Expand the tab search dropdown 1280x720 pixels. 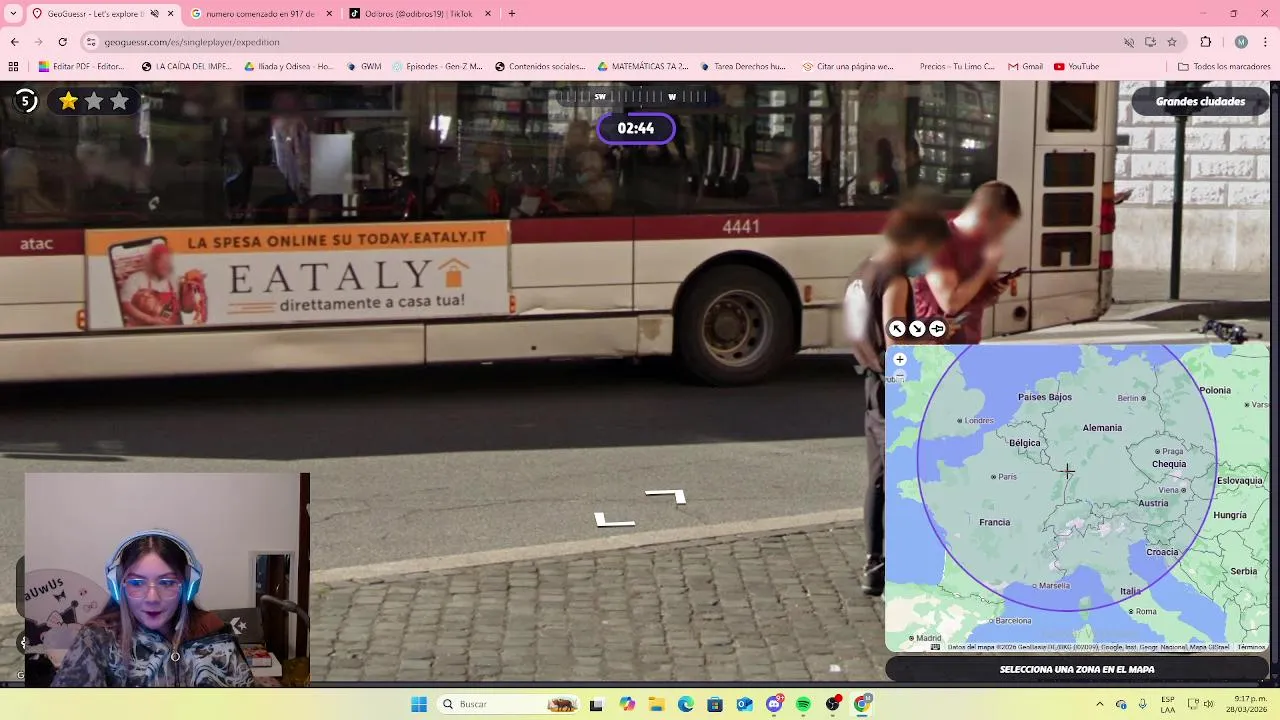coord(13,14)
